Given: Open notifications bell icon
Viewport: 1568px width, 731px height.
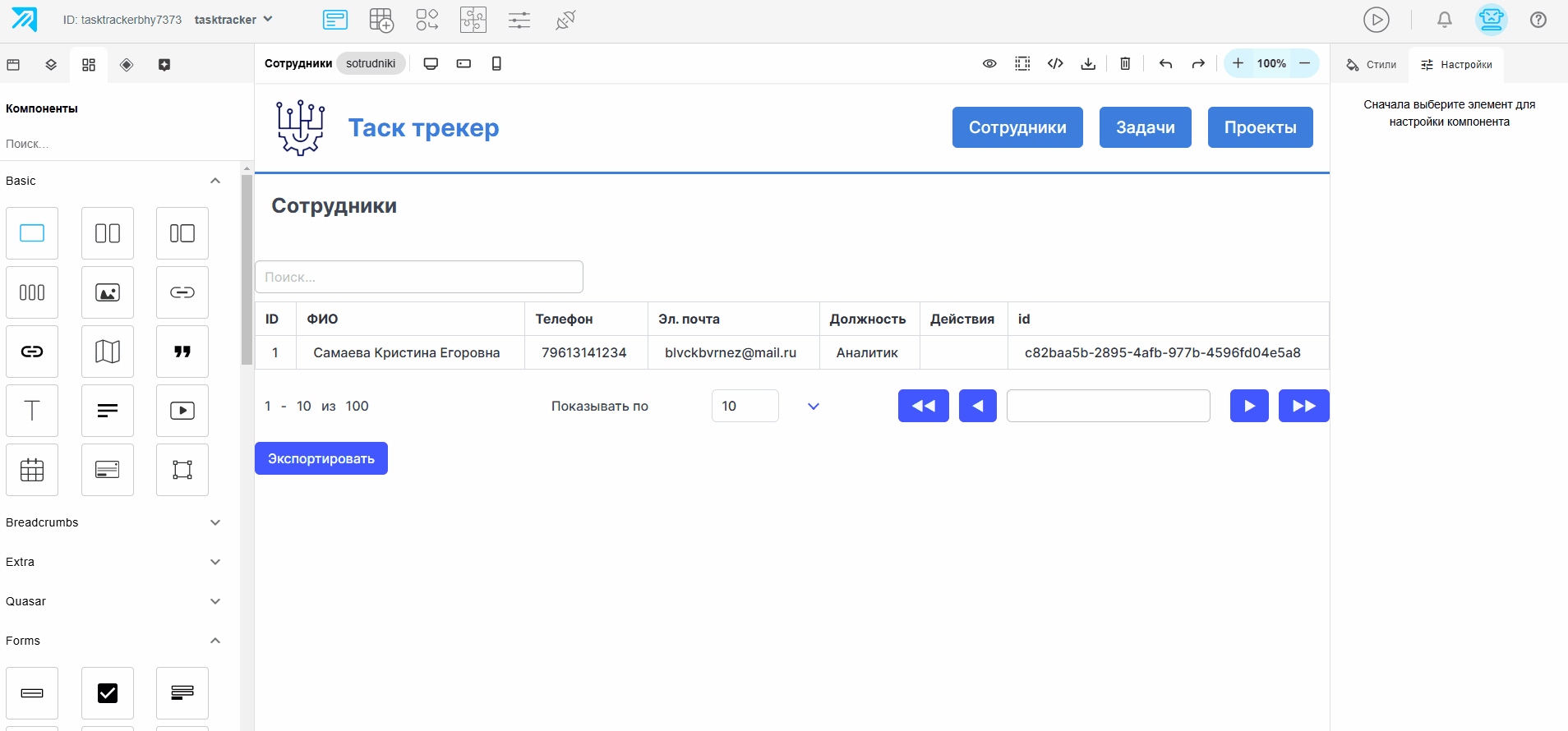Looking at the screenshot, I should click(x=1444, y=19).
